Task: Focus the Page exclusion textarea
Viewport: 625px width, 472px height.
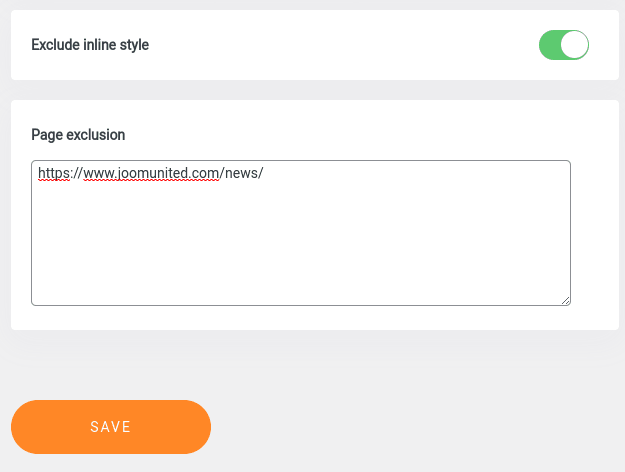Action: 300,232
